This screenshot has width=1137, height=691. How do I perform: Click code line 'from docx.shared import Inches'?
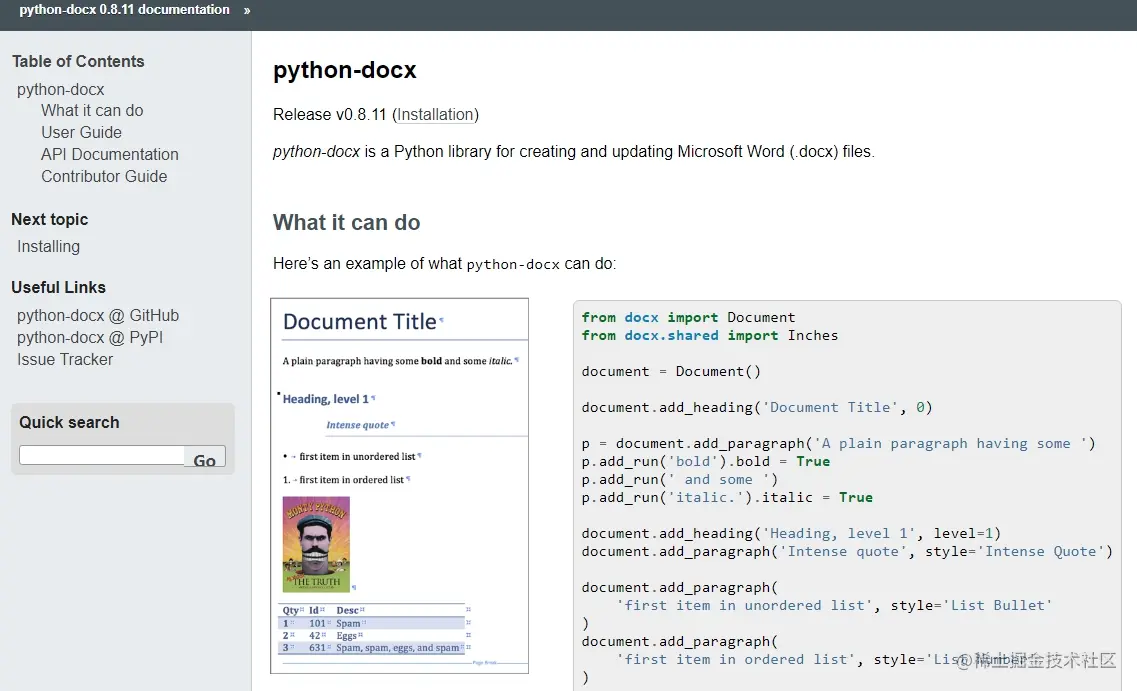[x=710, y=336]
